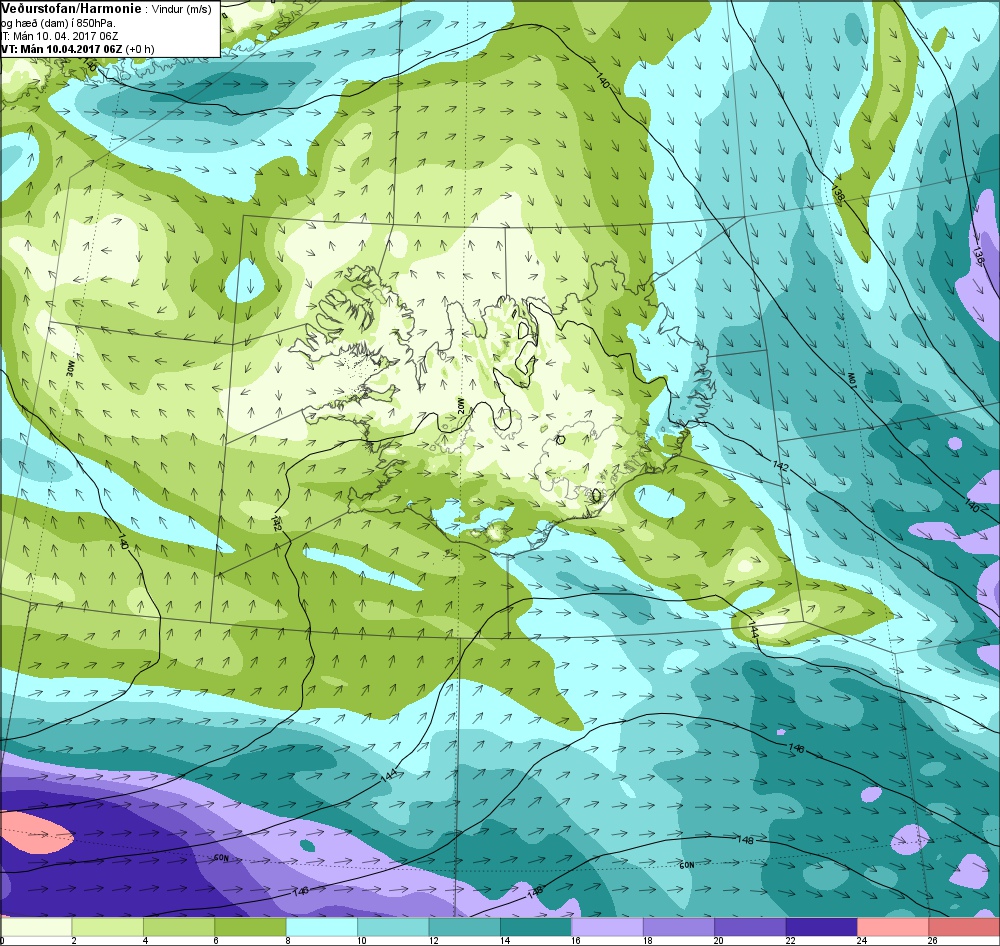The height and width of the screenshot is (946, 1000).
Task: Click the Vindur (m/s) label
Action: (x=182, y=9)
